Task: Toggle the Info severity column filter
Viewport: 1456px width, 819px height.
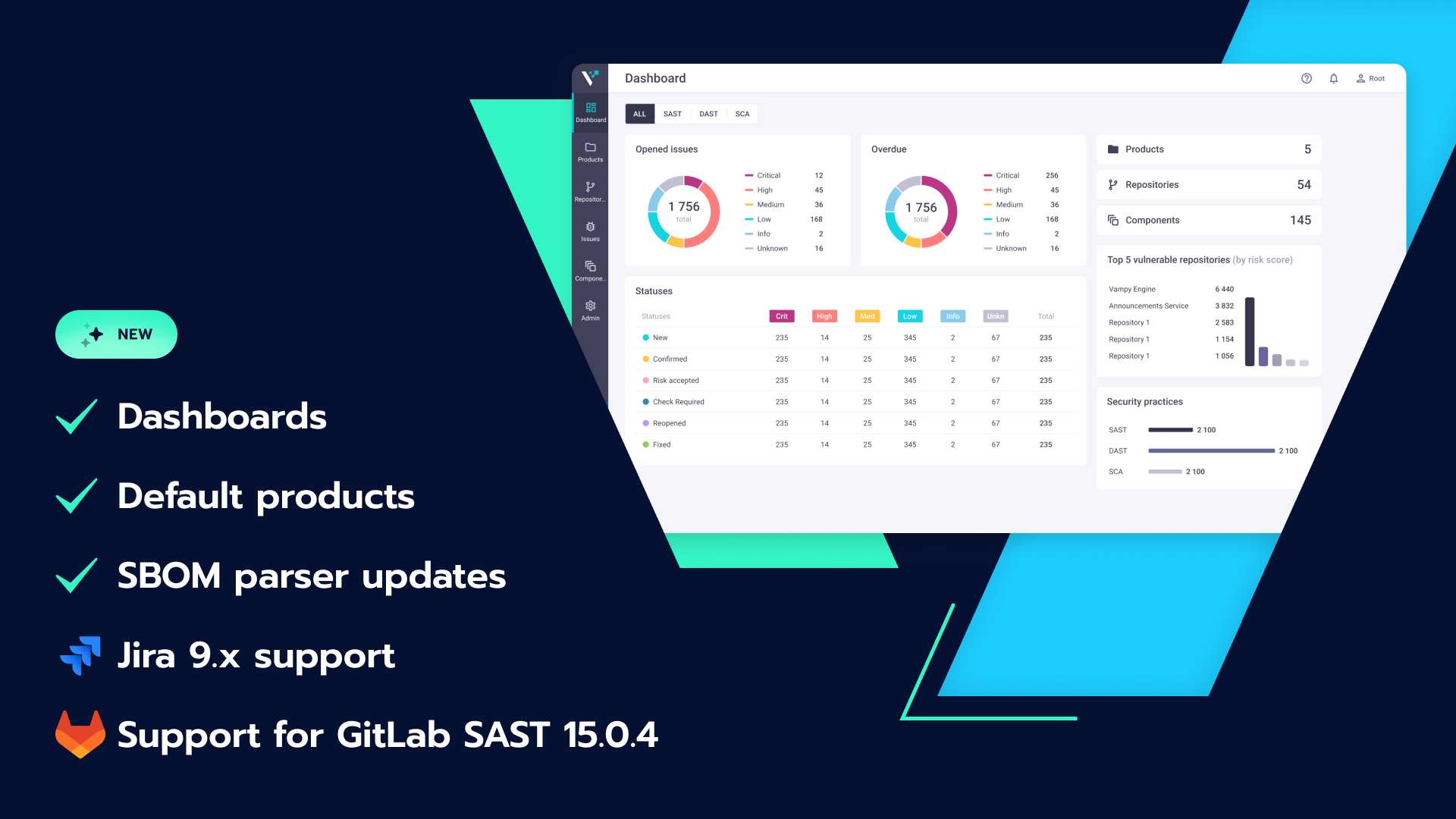Action: tap(952, 316)
